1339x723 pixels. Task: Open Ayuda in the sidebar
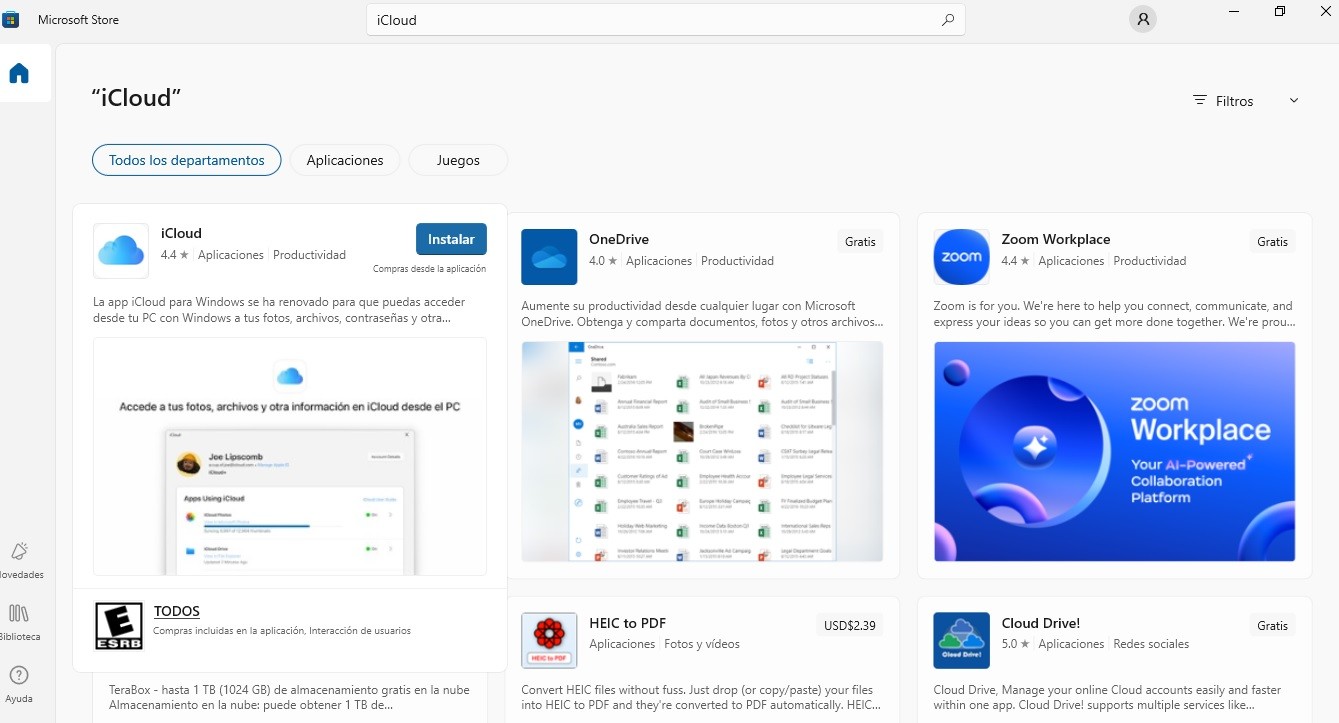[19, 684]
